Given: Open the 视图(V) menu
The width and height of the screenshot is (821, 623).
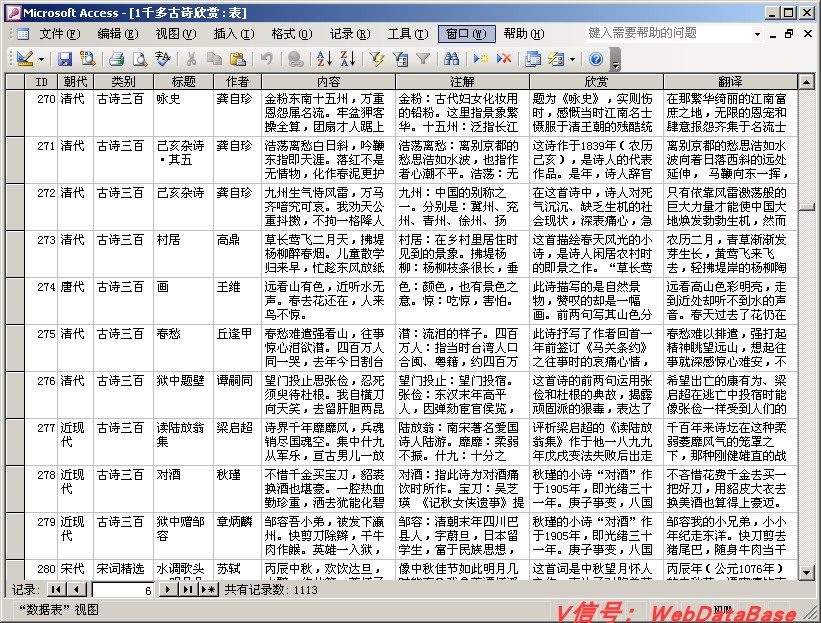Looking at the screenshot, I should [176, 34].
